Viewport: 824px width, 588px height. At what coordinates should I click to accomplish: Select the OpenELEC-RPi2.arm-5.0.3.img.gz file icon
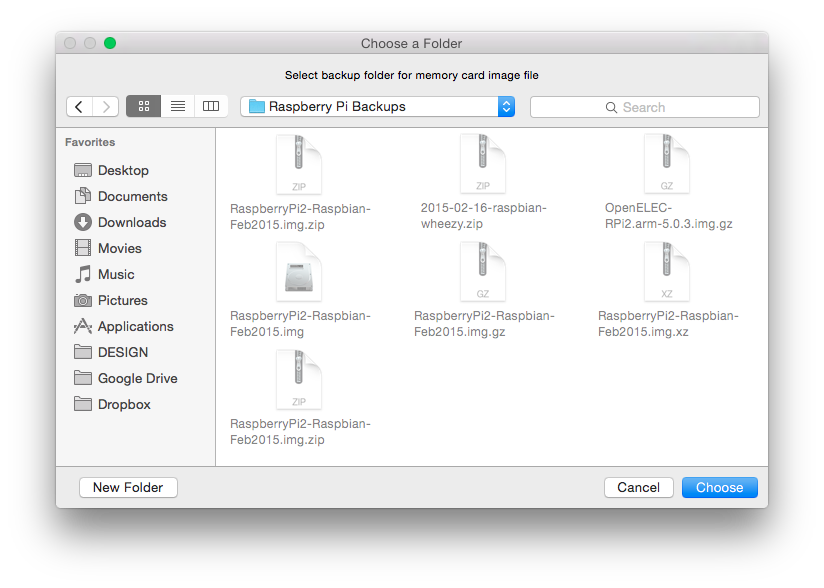667,163
